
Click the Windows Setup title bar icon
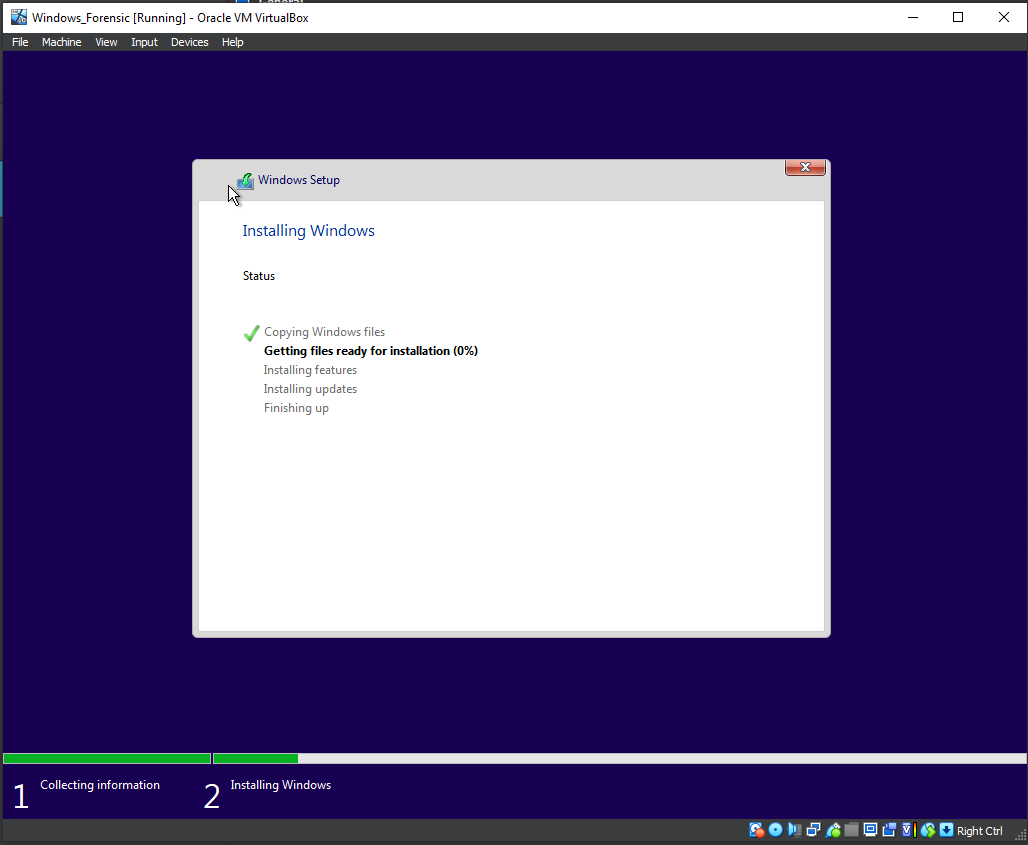246,181
